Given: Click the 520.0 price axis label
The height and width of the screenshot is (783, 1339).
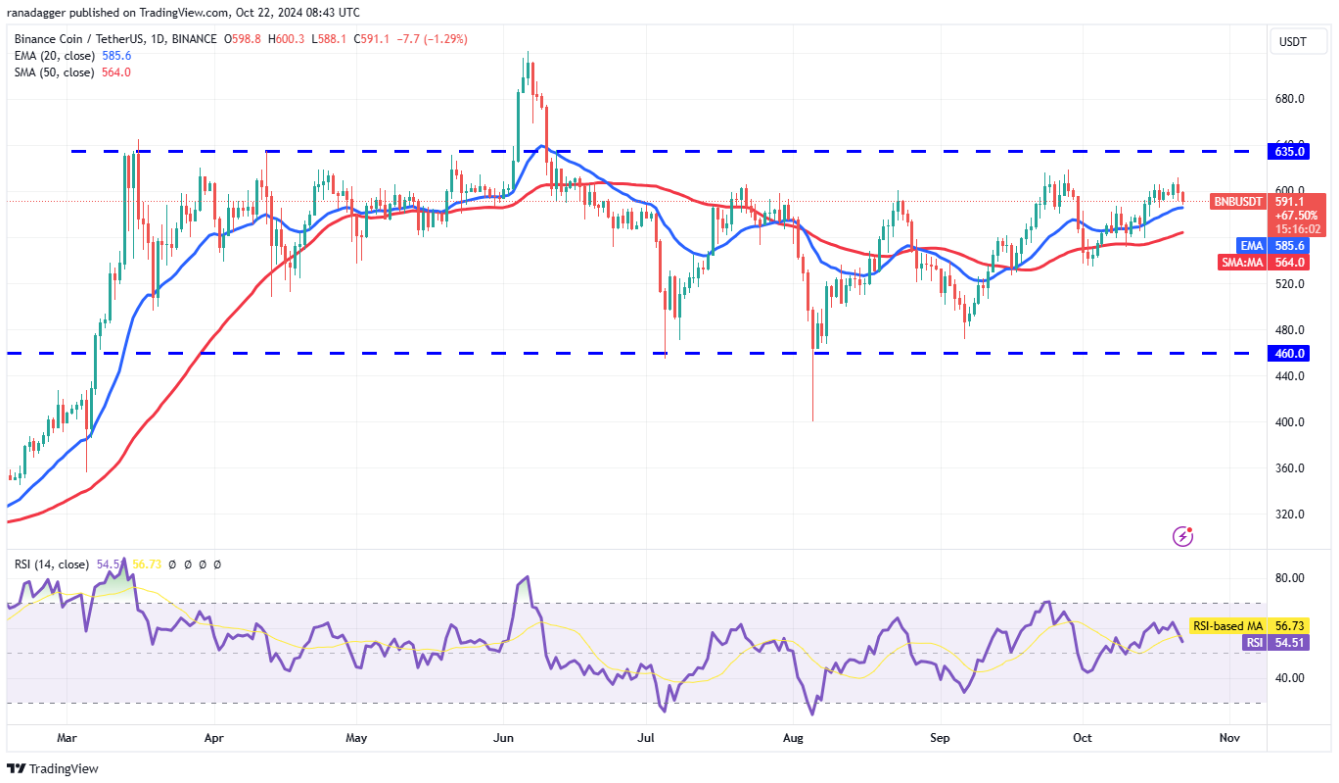Looking at the screenshot, I should (1292, 284).
